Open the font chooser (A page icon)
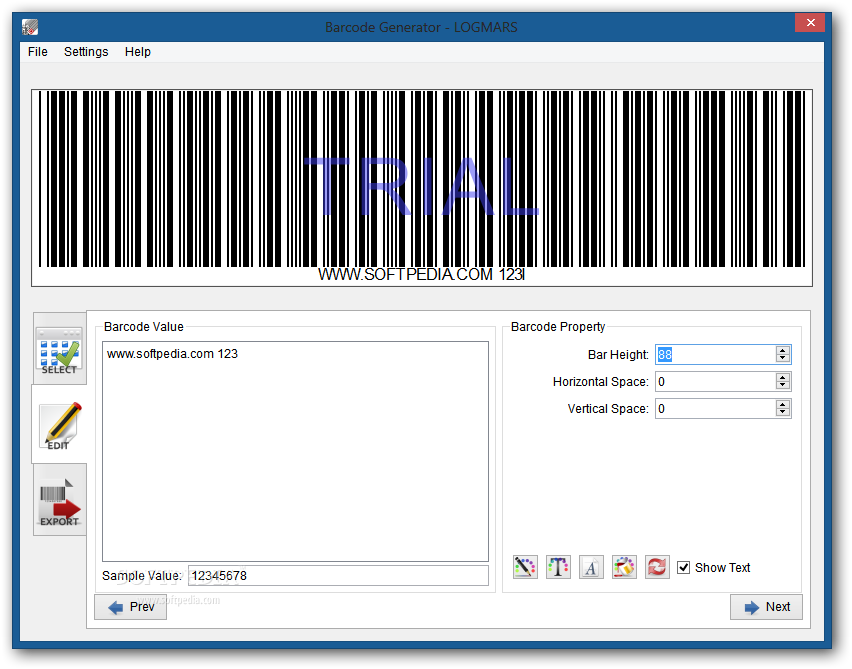This screenshot has width=852, height=669. tap(591, 567)
